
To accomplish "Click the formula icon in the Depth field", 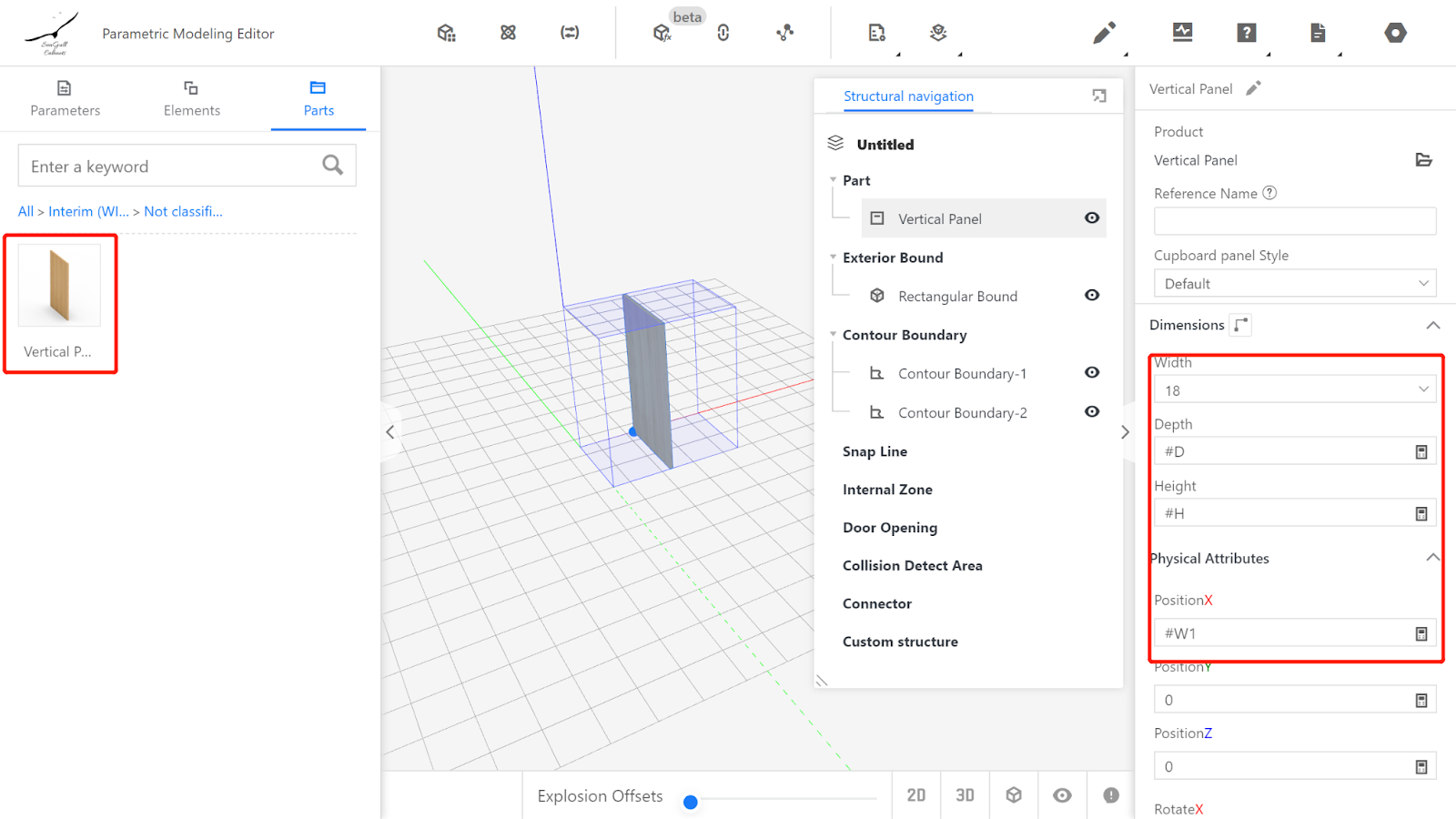I will [x=1421, y=452].
